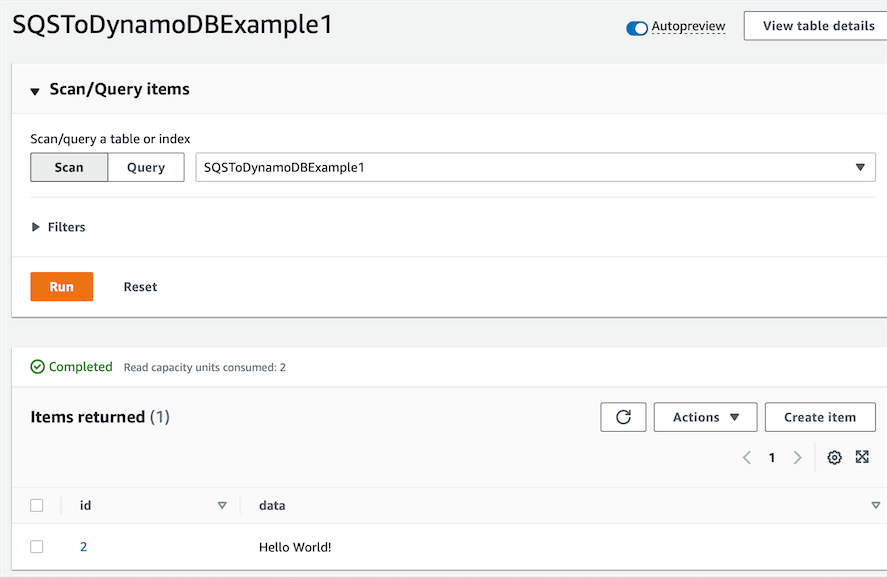Screen dimensions: 887x577
Task: Click the refresh items icon button
Action: (623, 417)
